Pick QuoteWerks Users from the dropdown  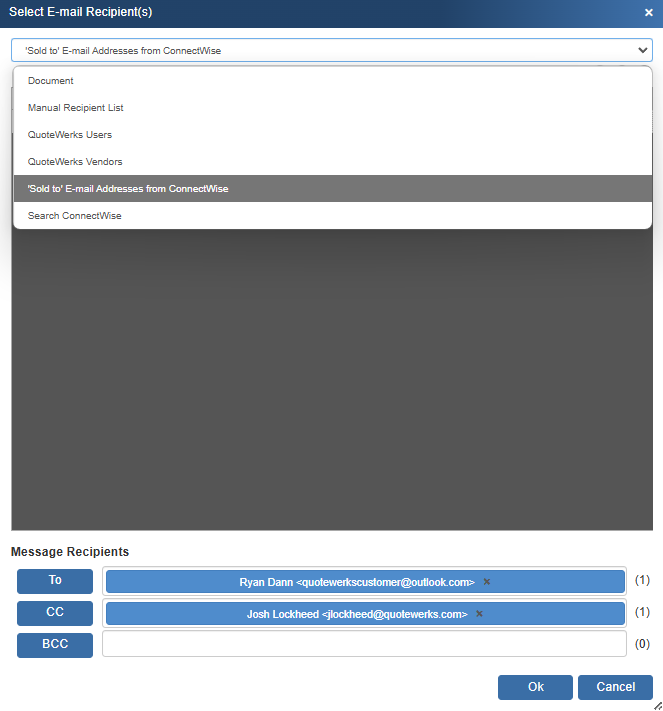[332, 135]
